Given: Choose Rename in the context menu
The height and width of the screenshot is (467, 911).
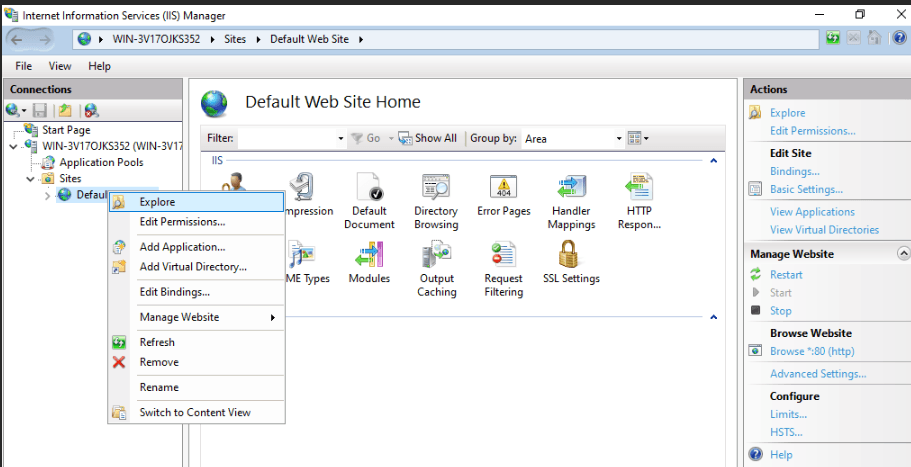Looking at the screenshot, I should tap(196, 387).
